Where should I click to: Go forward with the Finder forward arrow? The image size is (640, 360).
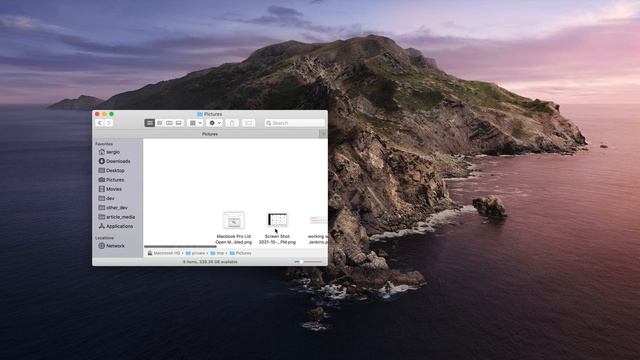tap(109, 123)
